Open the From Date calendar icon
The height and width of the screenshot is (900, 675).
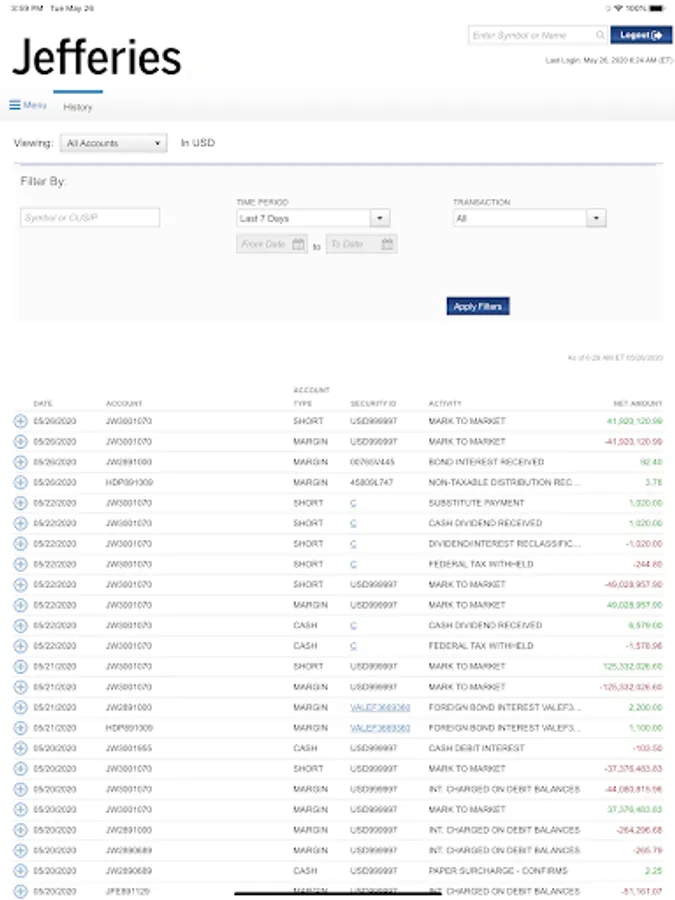click(298, 244)
